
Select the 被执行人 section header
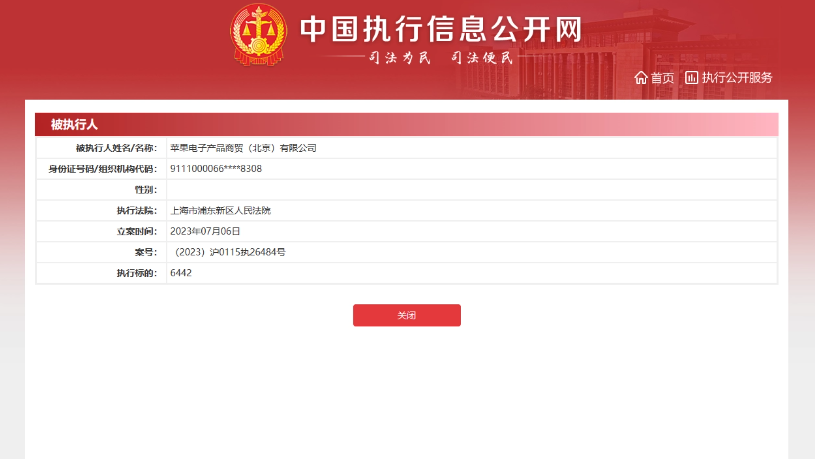pos(74,124)
